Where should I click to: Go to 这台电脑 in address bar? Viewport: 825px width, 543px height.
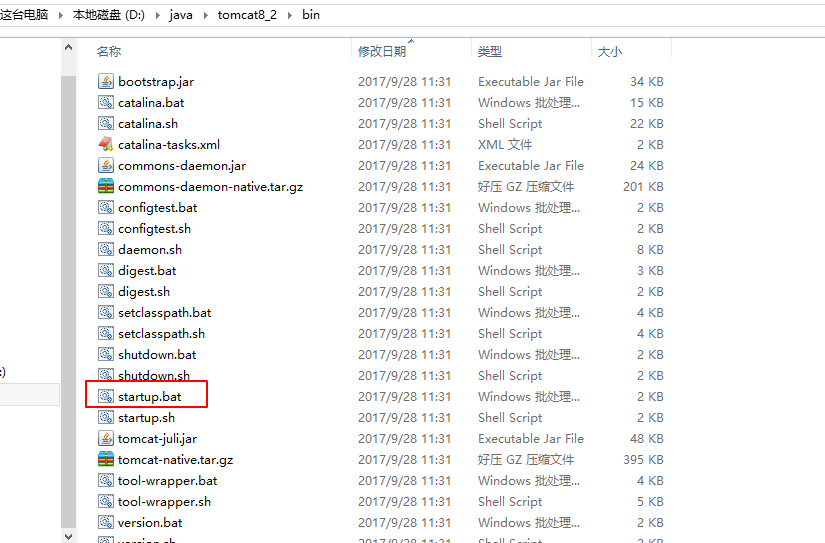coord(24,15)
